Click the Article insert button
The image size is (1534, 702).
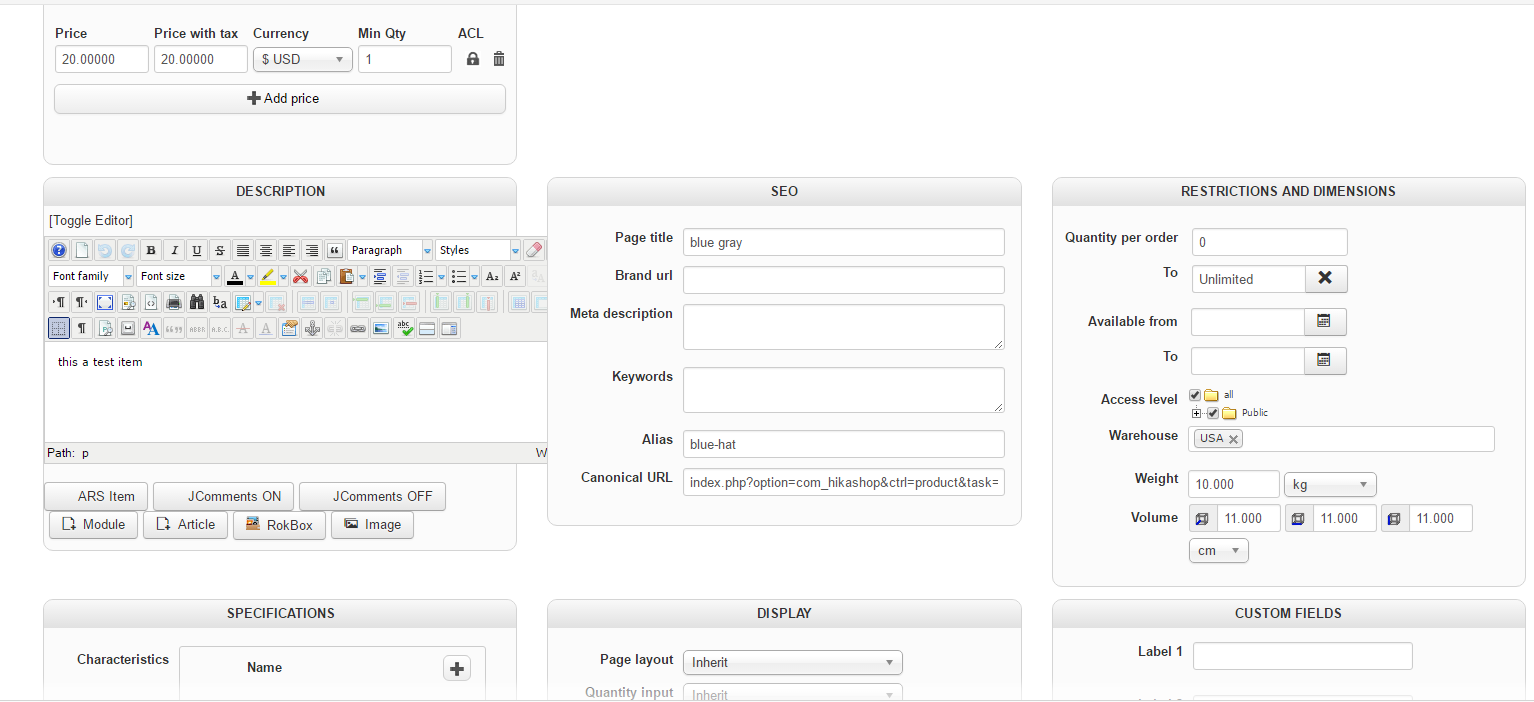point(186,524)
